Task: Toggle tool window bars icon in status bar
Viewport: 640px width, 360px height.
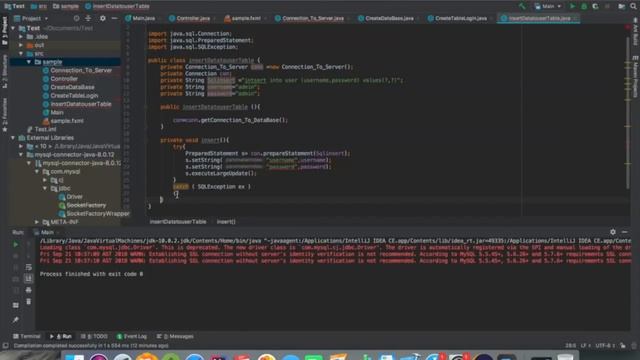Action: coord(5,346)
